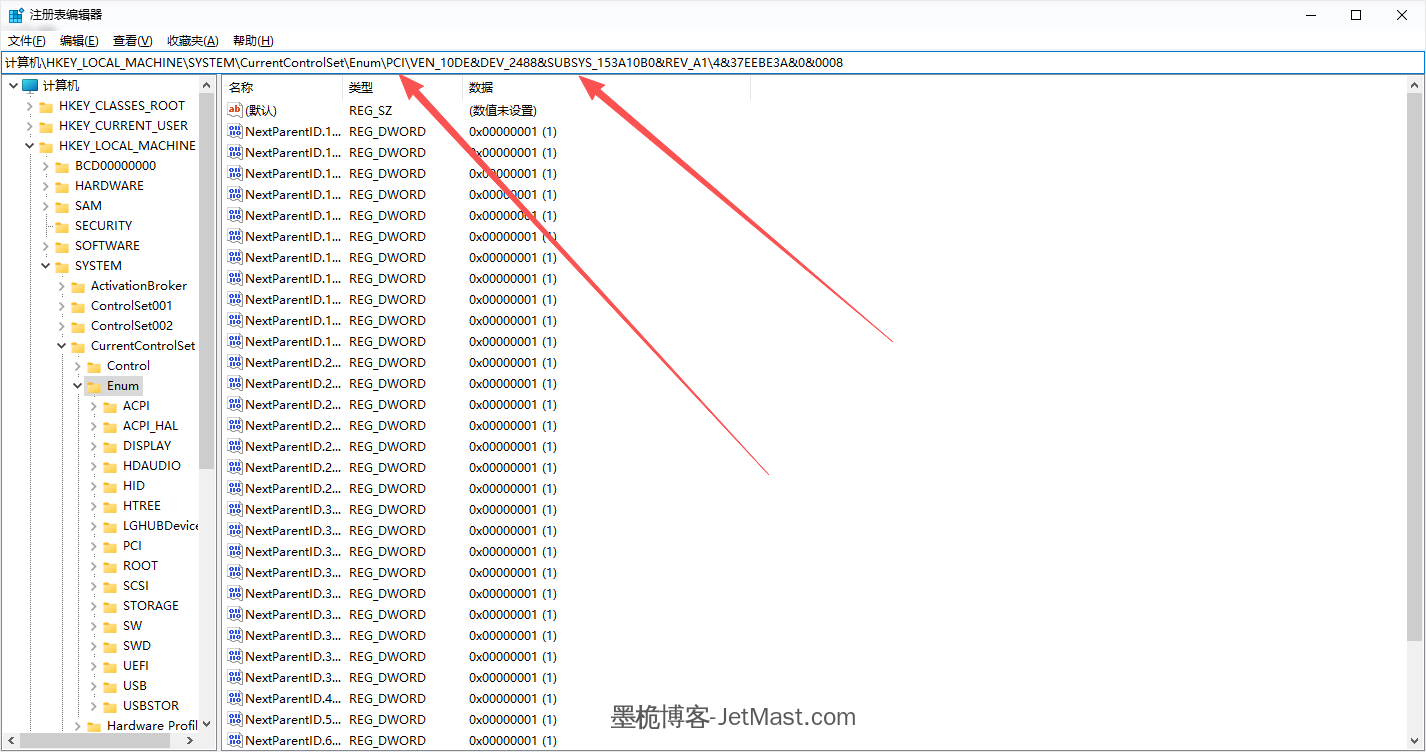Viewport: 1426px width, 752px height.
Task: Click the ControlSet002 folder icon
Action: [x=78, y=326]
